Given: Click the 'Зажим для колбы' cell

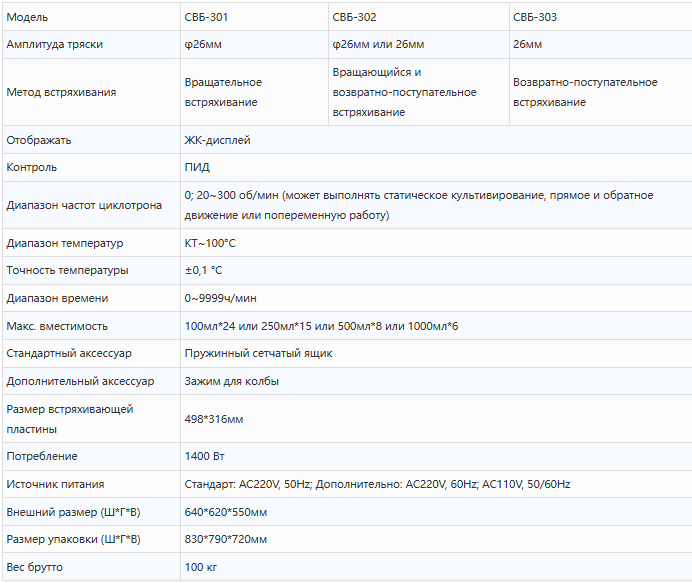Looking at the screenshot, I should click(x=232, y=381).
